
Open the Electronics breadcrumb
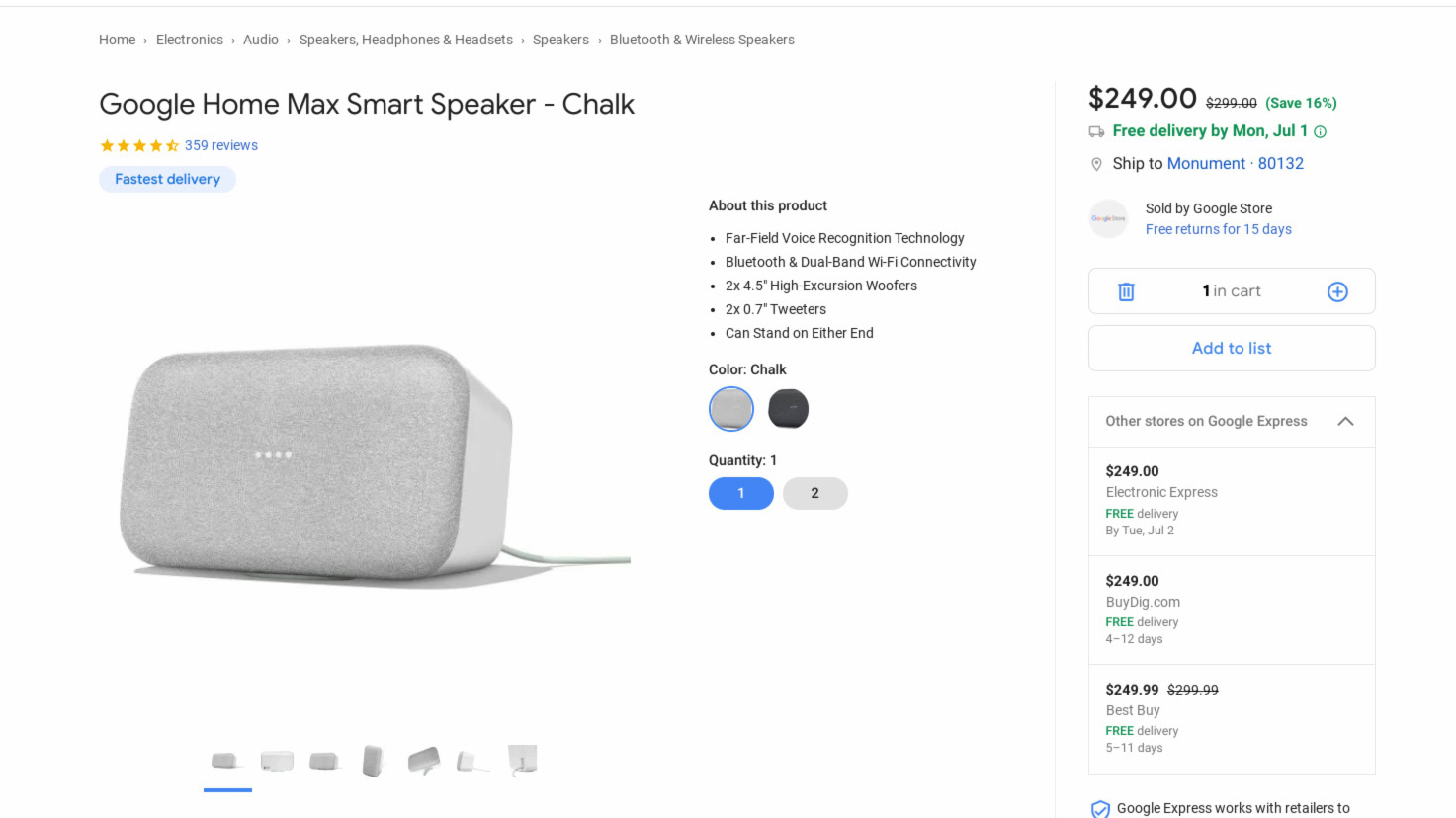189,40
